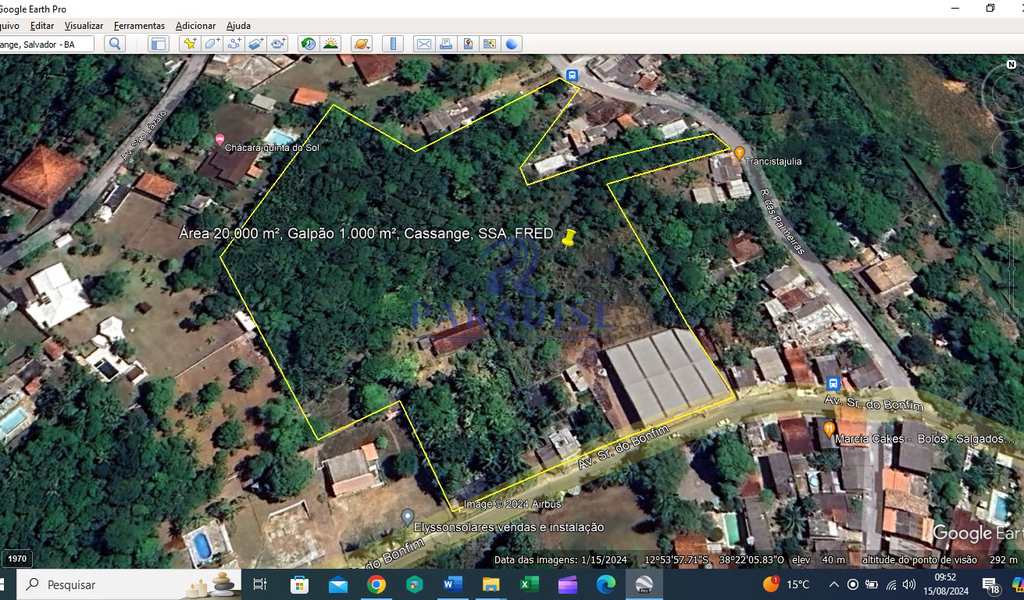Open Microsoft Store from the taskbar
Image resolution: width=1024 pixels, height=600 pixels.
(x=299, y=584)
